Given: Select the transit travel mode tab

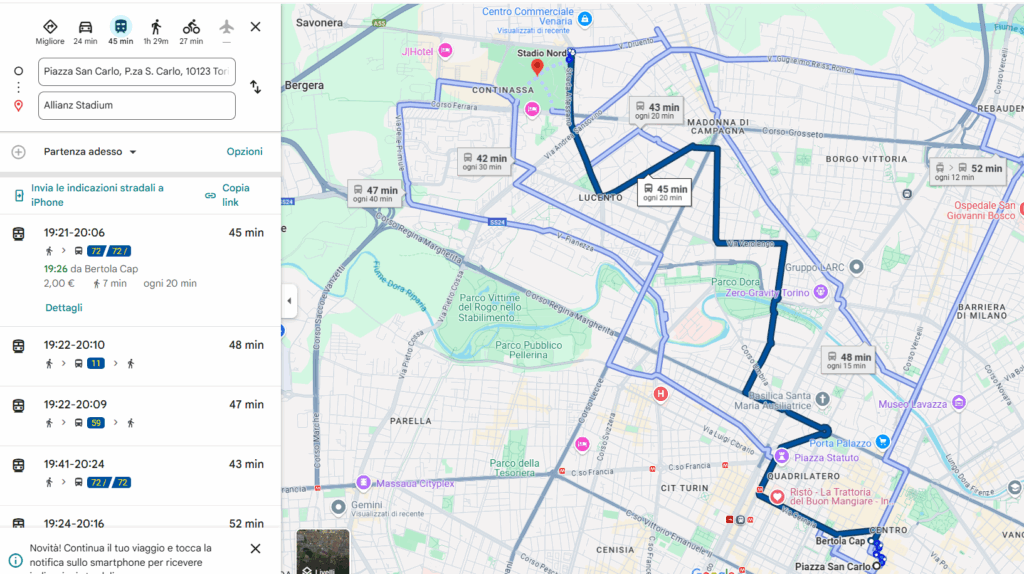Looking at the screenshot, I should click(120, 27).
